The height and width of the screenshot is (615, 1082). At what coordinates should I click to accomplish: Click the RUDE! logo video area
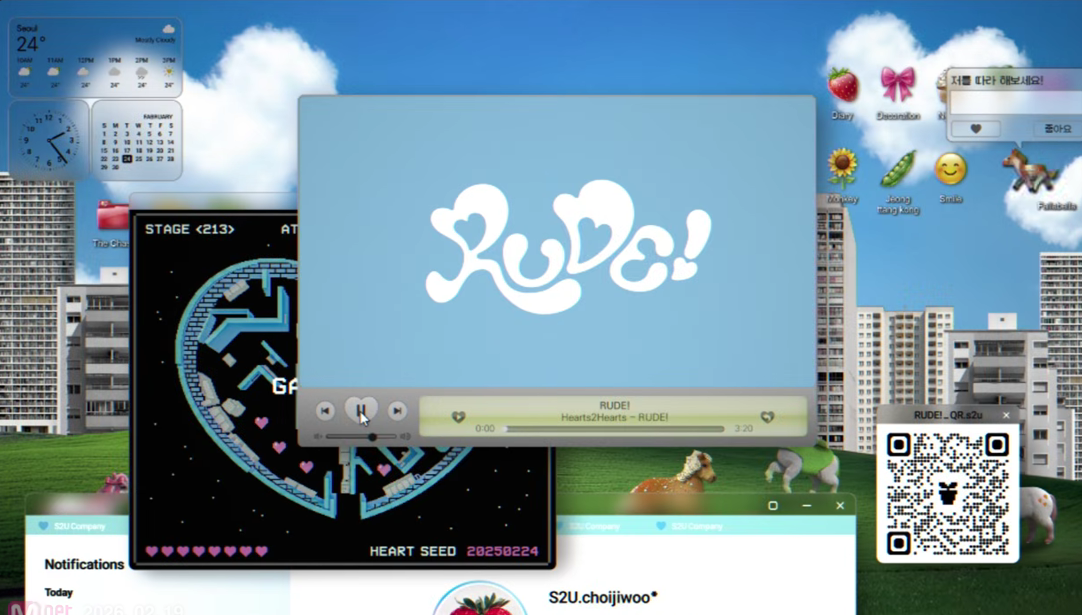pos(558,242)
